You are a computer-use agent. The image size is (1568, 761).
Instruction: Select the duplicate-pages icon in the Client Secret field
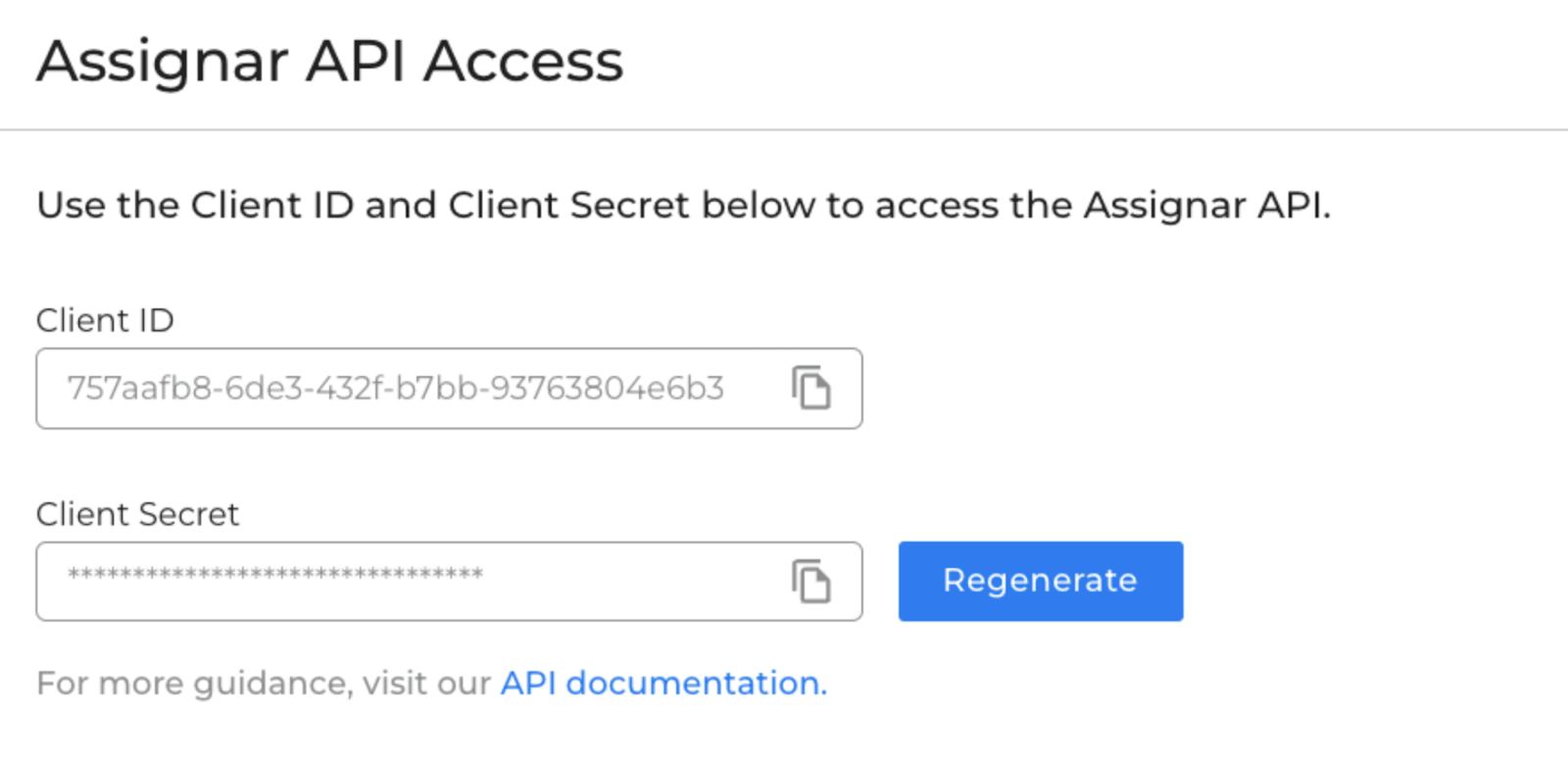(x=811, y=581)
